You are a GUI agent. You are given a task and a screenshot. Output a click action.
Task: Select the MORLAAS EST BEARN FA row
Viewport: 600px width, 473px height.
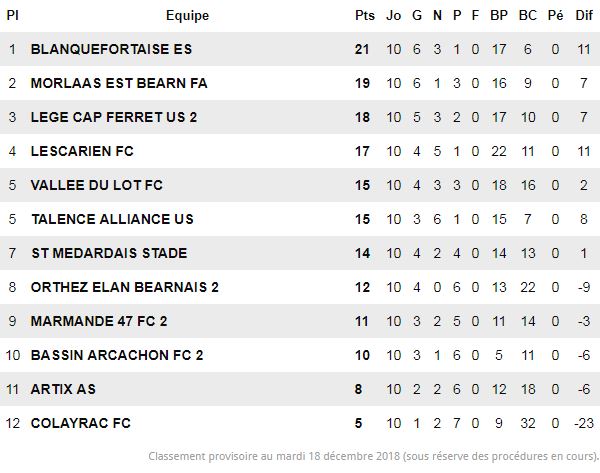click(300, 83)
